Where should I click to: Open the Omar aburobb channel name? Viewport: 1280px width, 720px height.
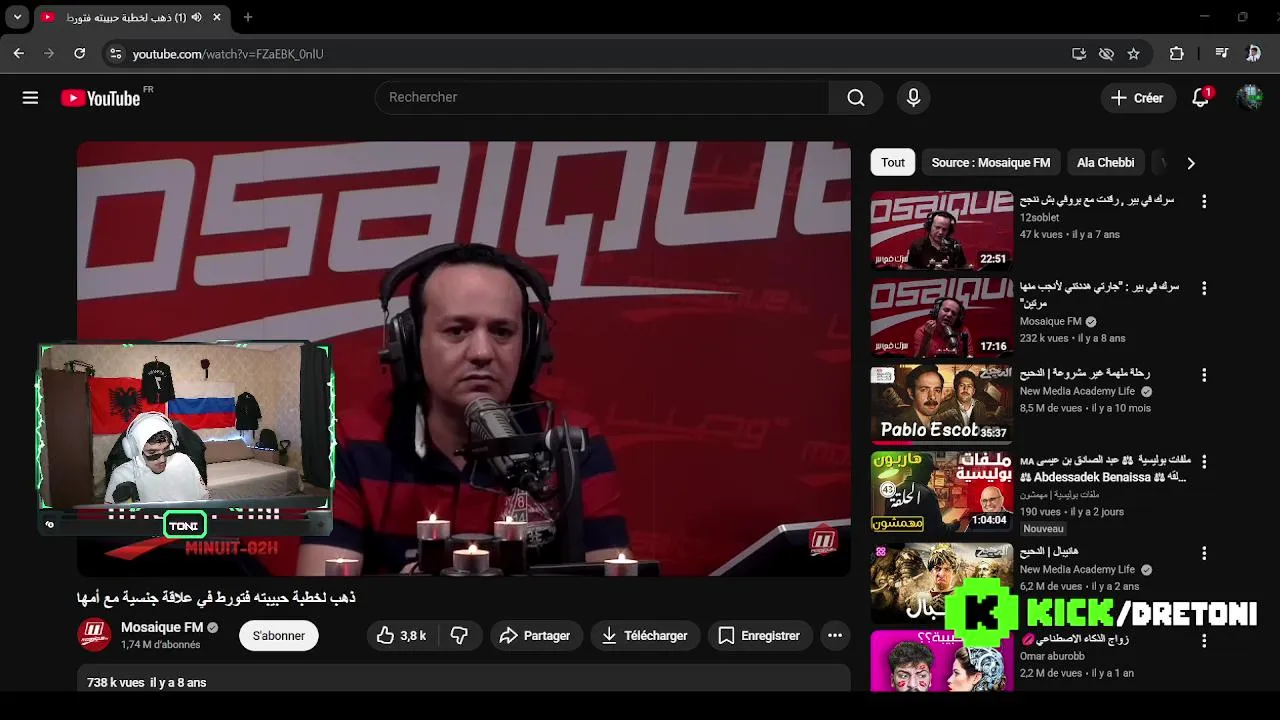coord(1052,656)
